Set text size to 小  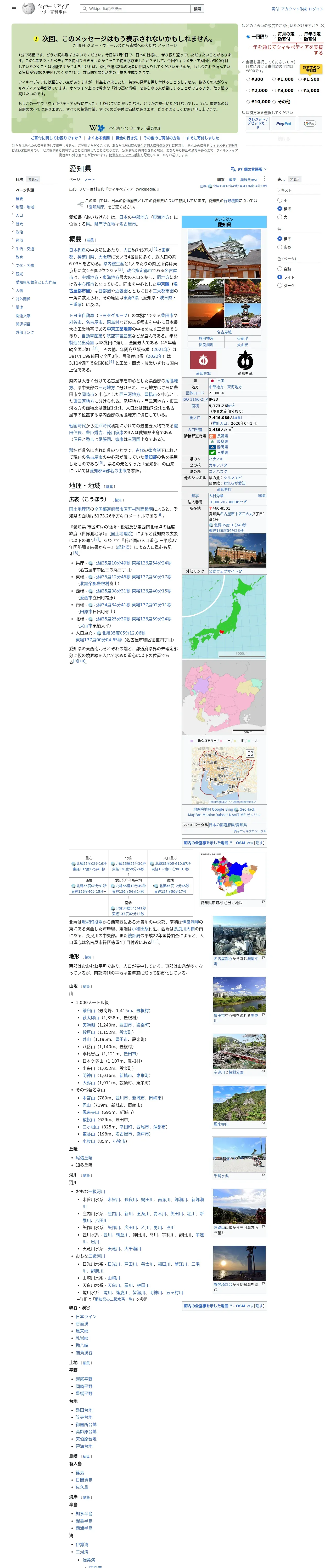click(x=280, y=200)
